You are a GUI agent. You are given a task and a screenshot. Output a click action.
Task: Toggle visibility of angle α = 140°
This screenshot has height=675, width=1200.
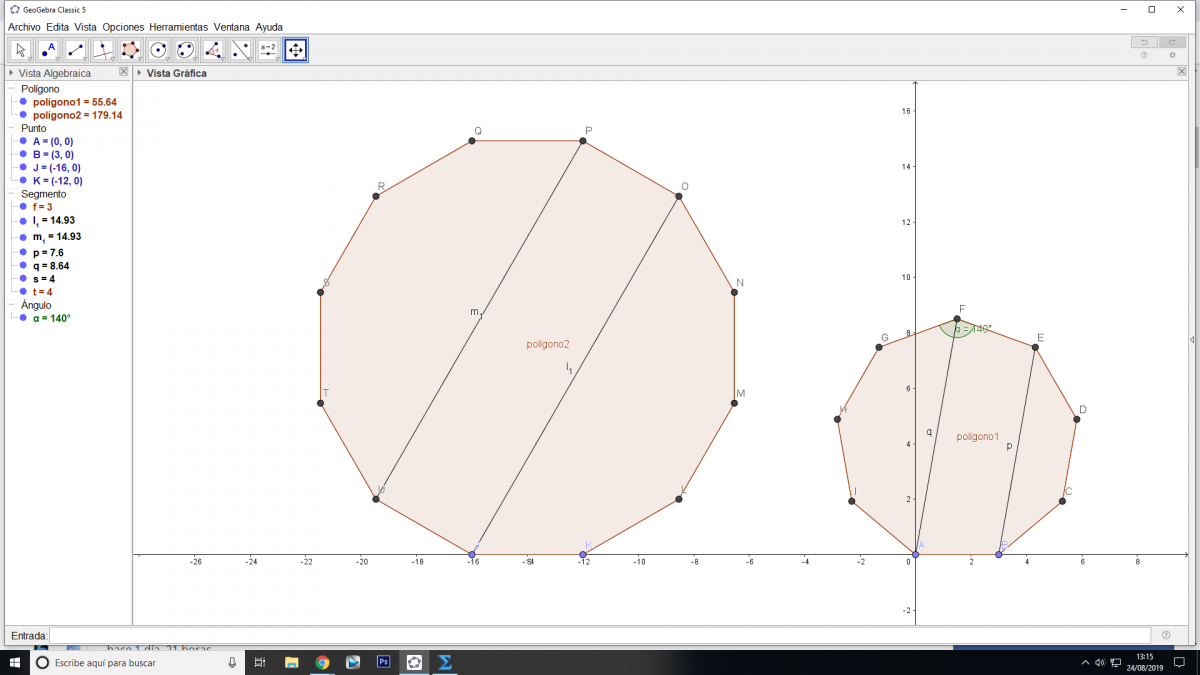(23, 318)
